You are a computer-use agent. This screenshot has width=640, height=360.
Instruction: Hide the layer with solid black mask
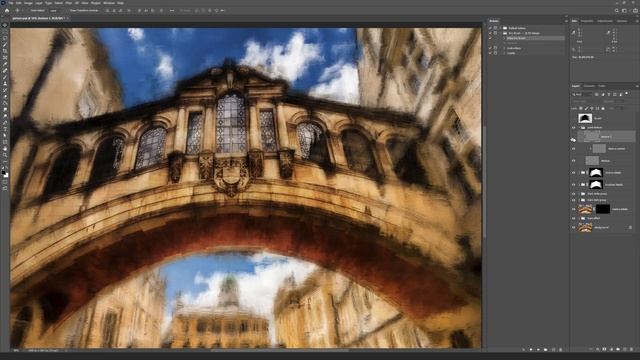click(573, 209)
